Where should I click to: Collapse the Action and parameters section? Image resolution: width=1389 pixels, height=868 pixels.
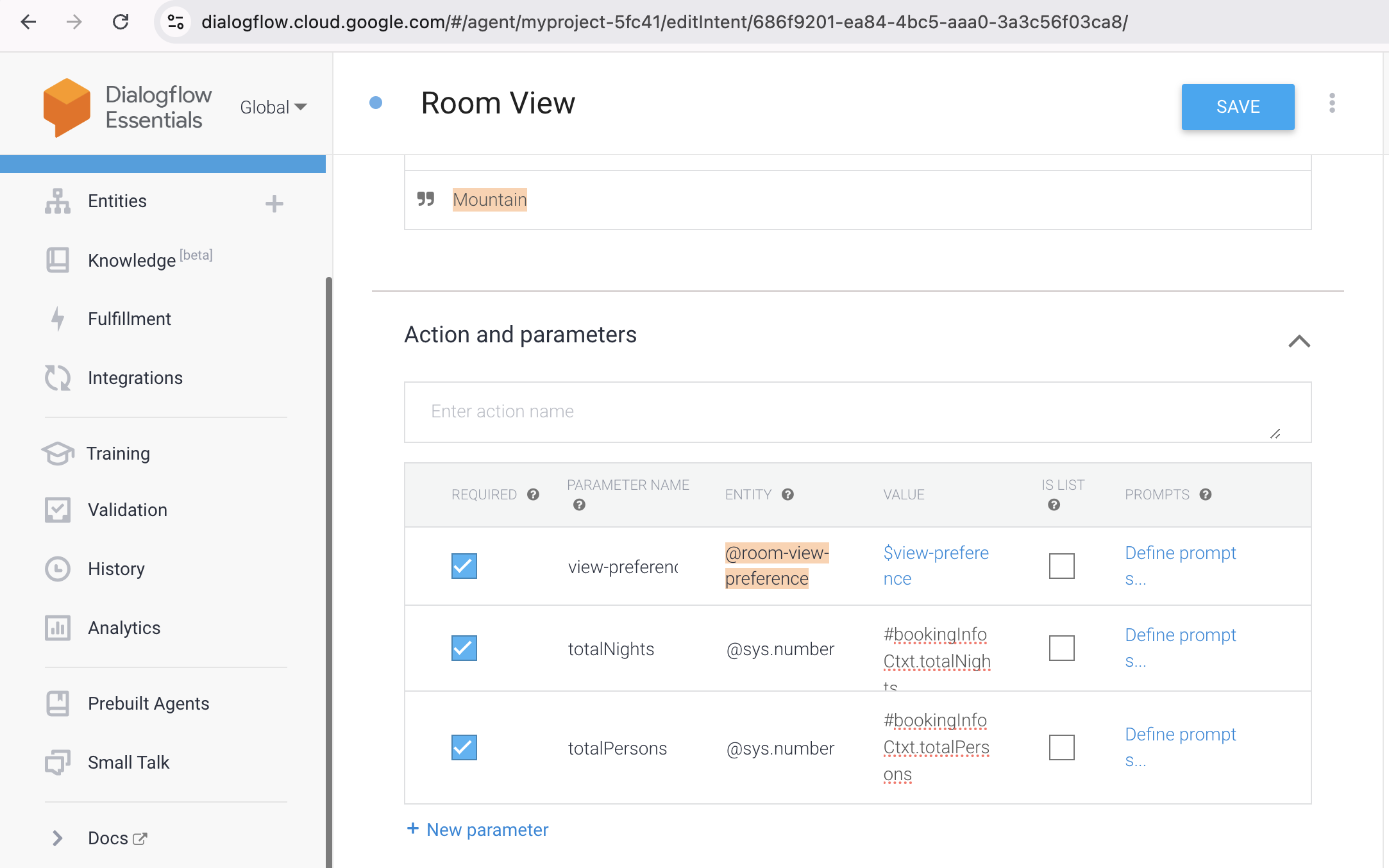click(1299, 342)
